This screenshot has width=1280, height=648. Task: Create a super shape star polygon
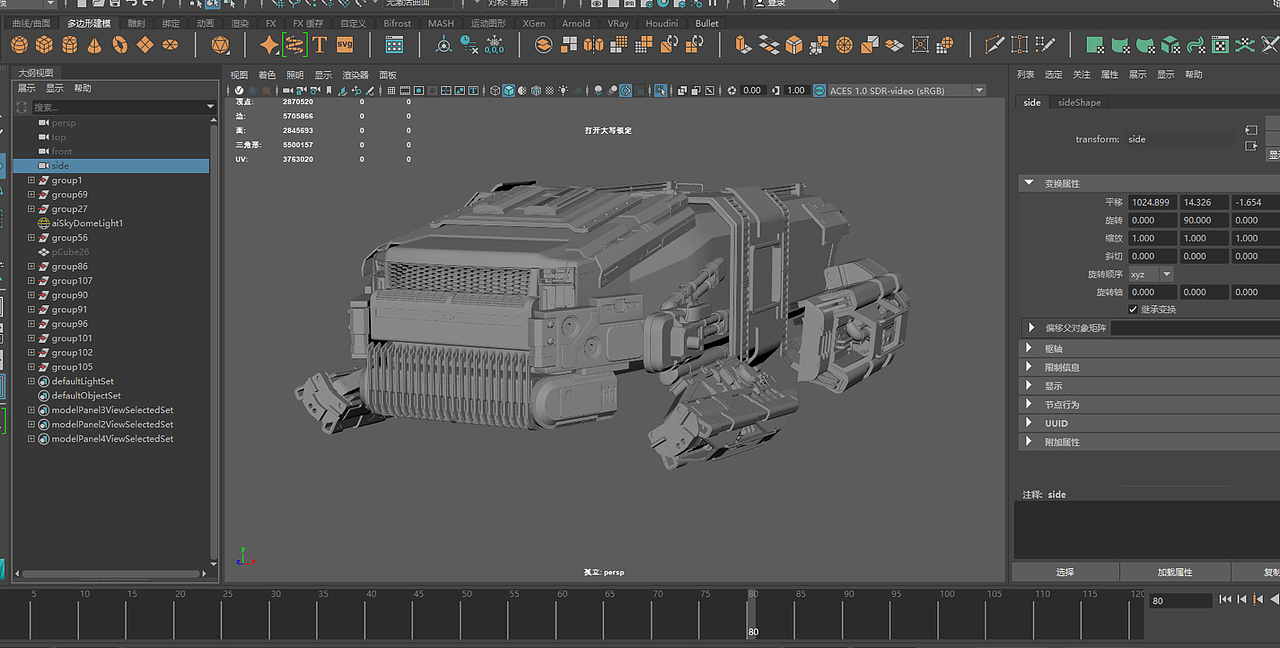click(269, 44)
